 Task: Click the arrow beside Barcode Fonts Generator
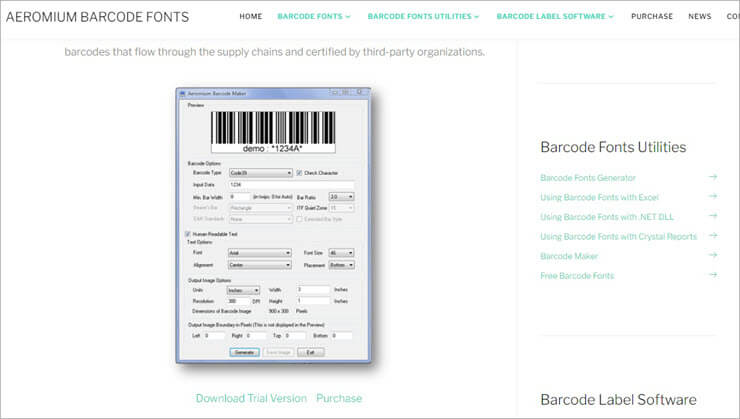coord(713,177)
